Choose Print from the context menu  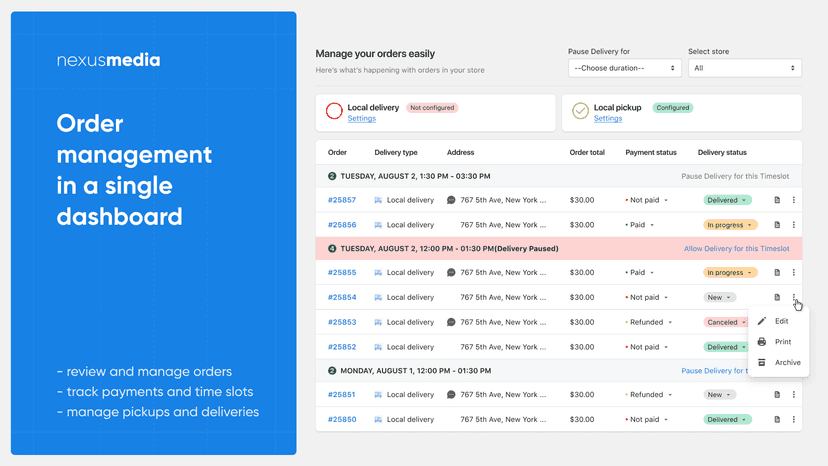click(x=778, y=342)
